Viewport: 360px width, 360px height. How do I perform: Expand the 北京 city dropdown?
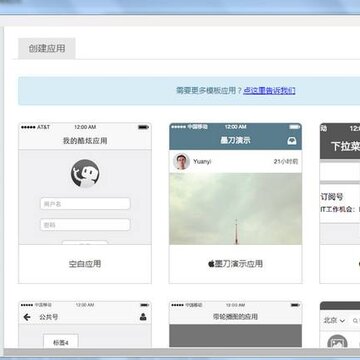[334, 321]
